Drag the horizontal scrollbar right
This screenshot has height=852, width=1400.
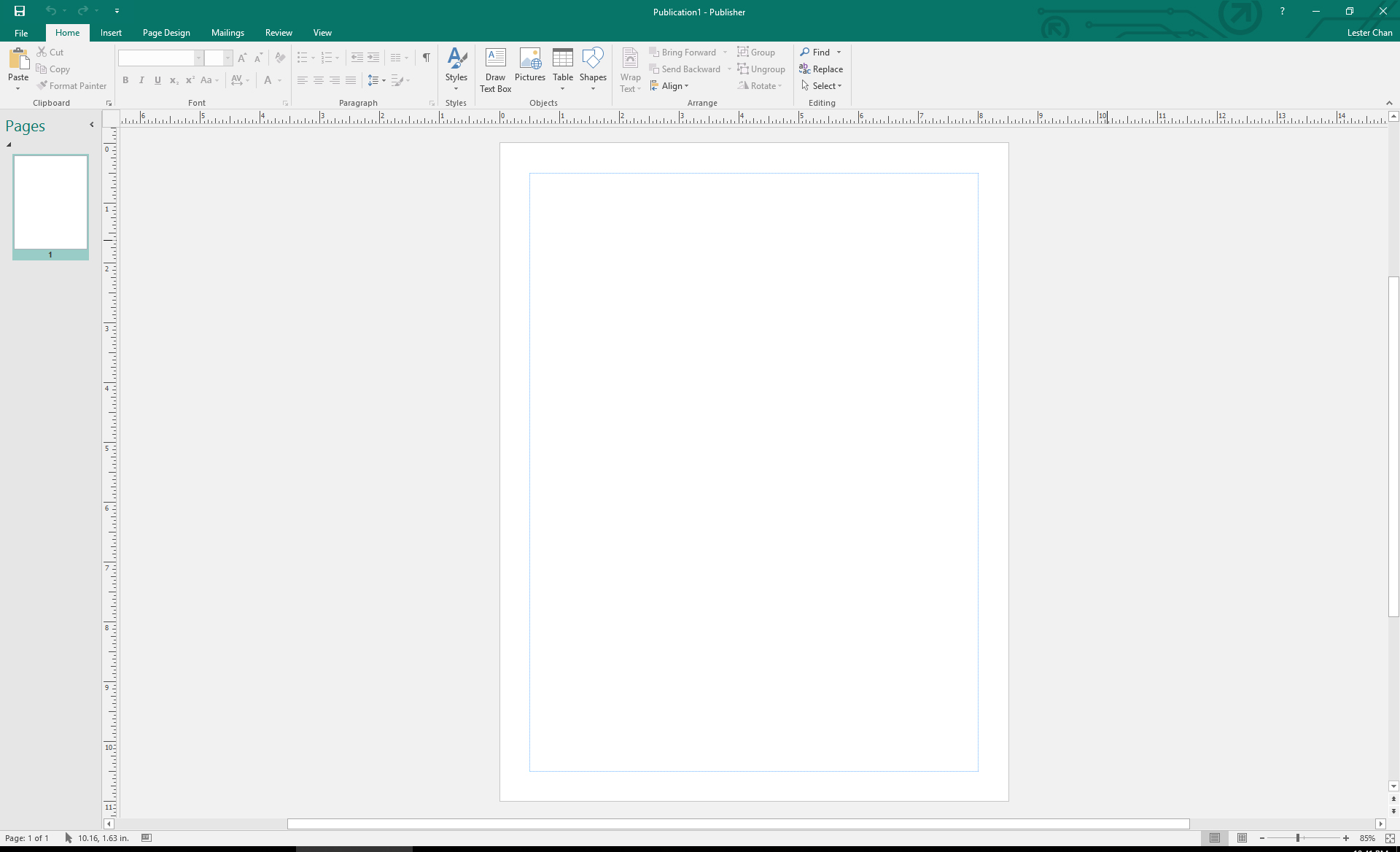click(x=1382, y=824)
